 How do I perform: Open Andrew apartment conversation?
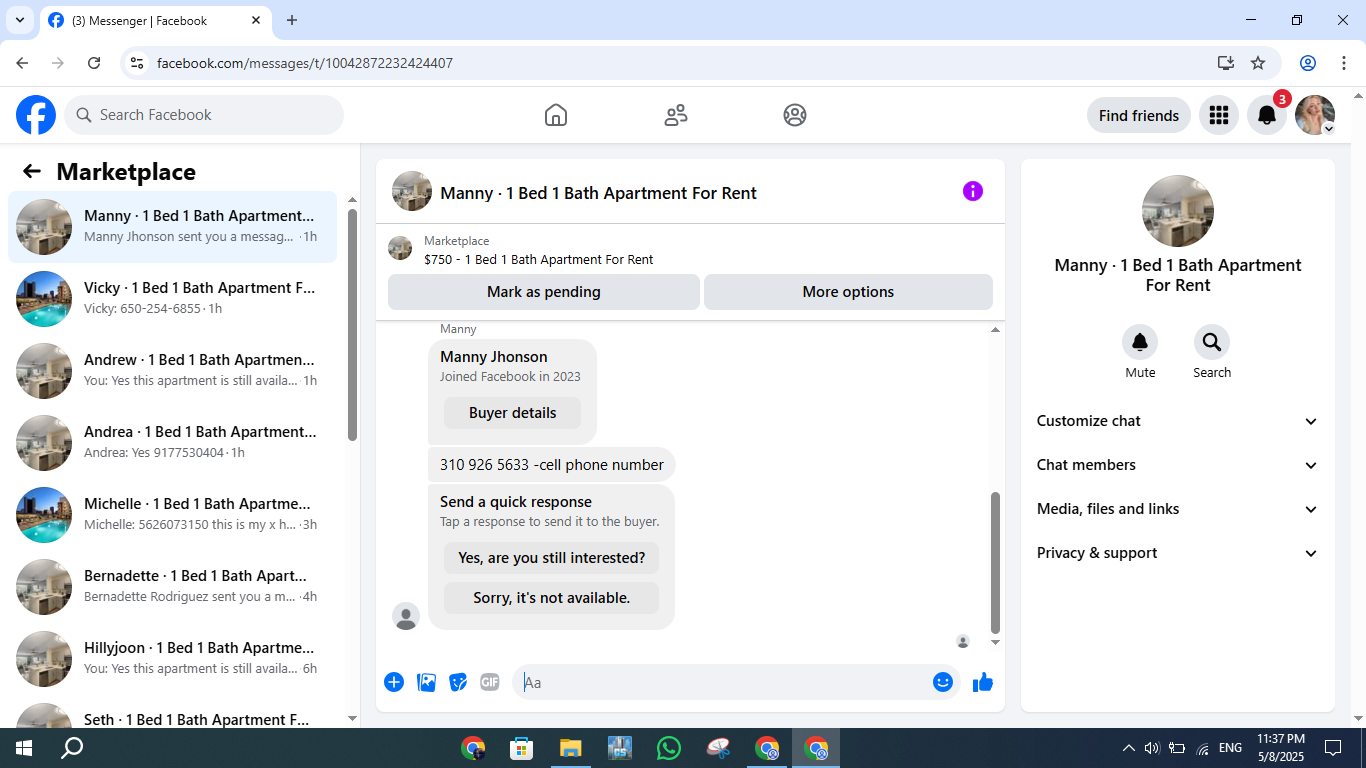(x=173, y=371)
